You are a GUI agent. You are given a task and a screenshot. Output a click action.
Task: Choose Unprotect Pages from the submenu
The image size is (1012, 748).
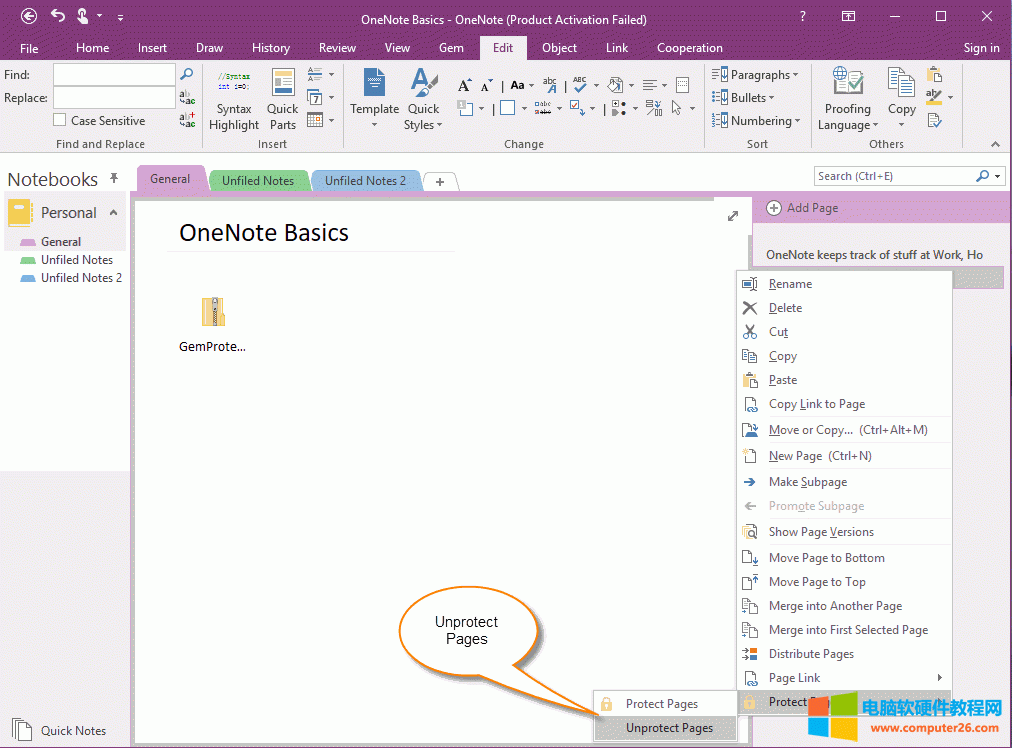(668, 728)
